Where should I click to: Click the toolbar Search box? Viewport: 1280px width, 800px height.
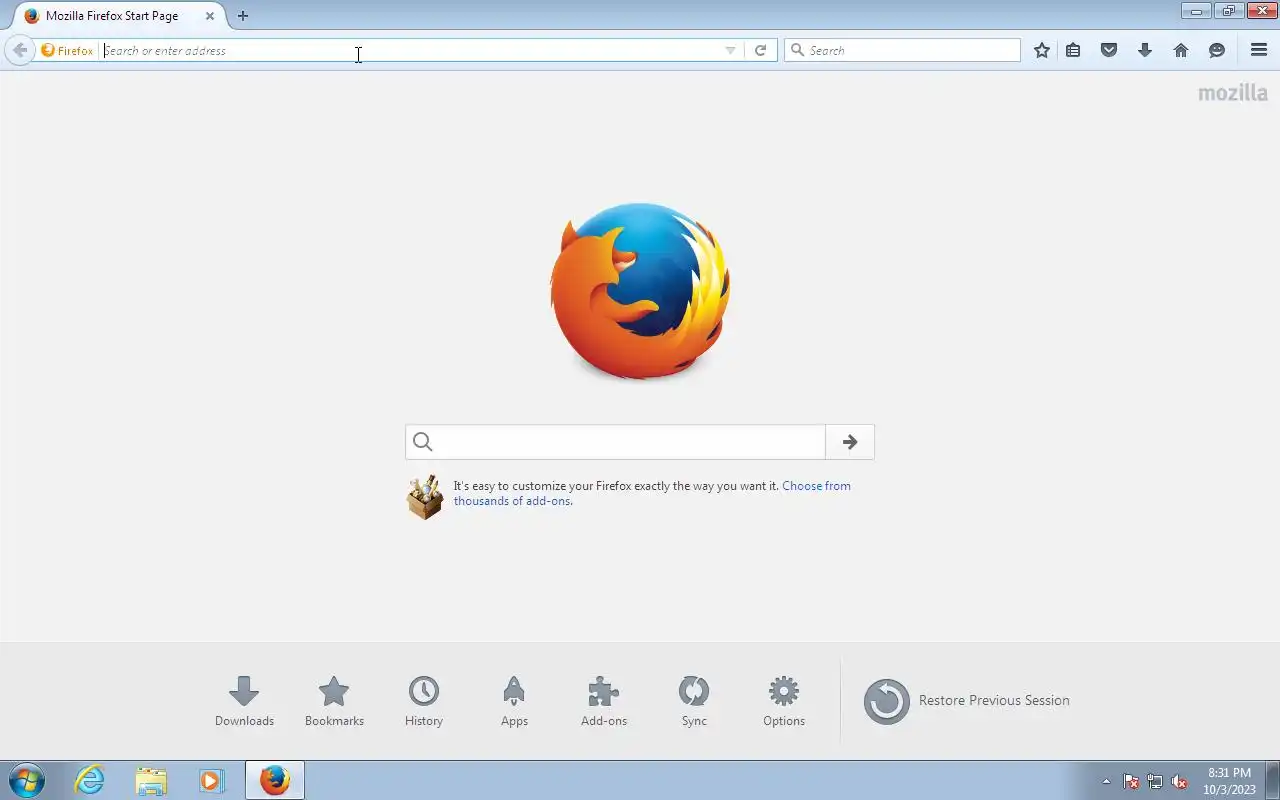[x=902, y=50]
